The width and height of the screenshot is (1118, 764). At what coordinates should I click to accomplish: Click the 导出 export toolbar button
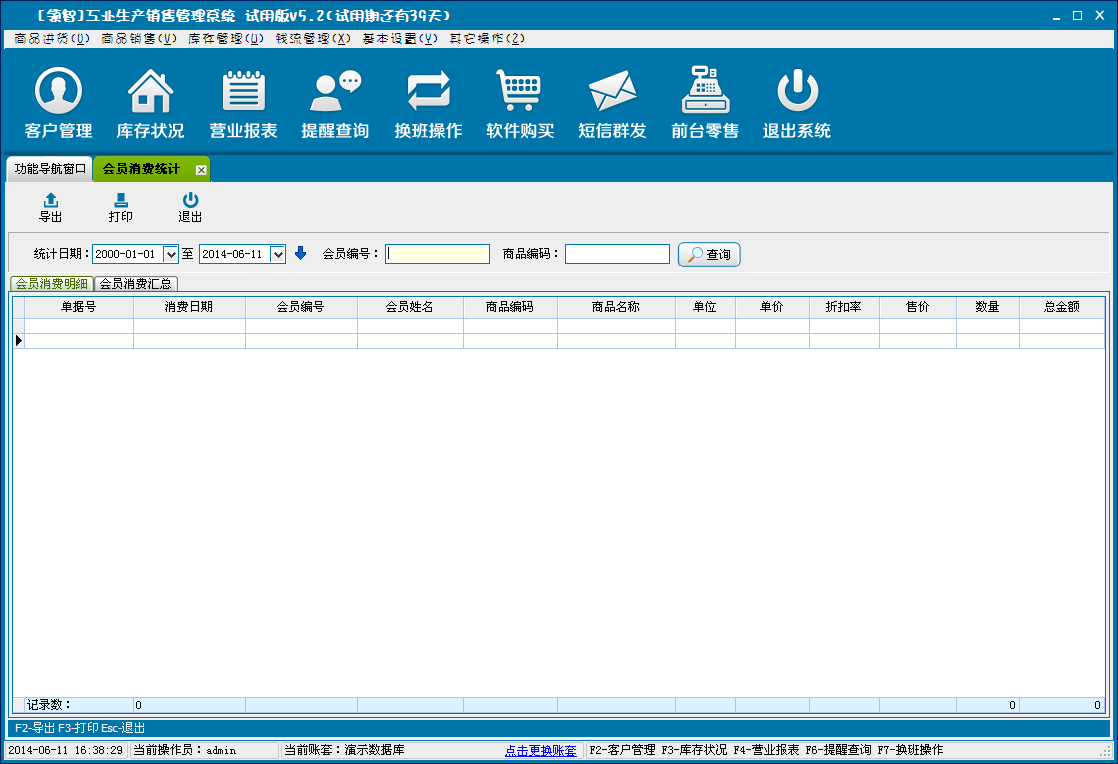click(x=50, y=207)
